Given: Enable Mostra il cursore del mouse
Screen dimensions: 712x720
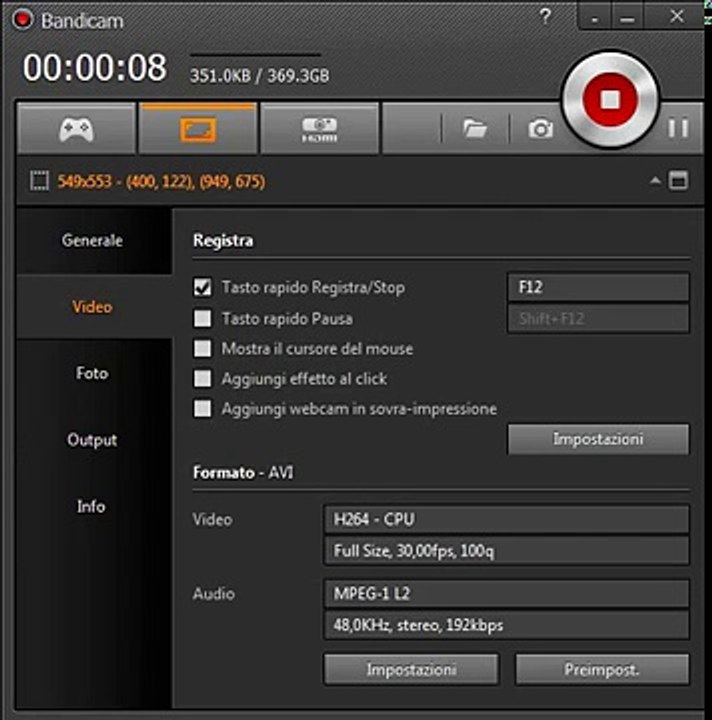Looking at the screenshot, I should 202,349.
